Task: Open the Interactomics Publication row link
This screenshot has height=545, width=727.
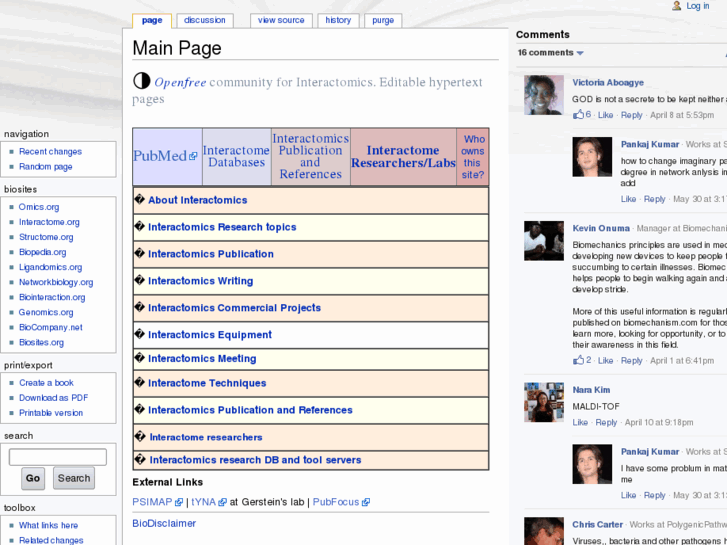Action: [x=211, y=254]
